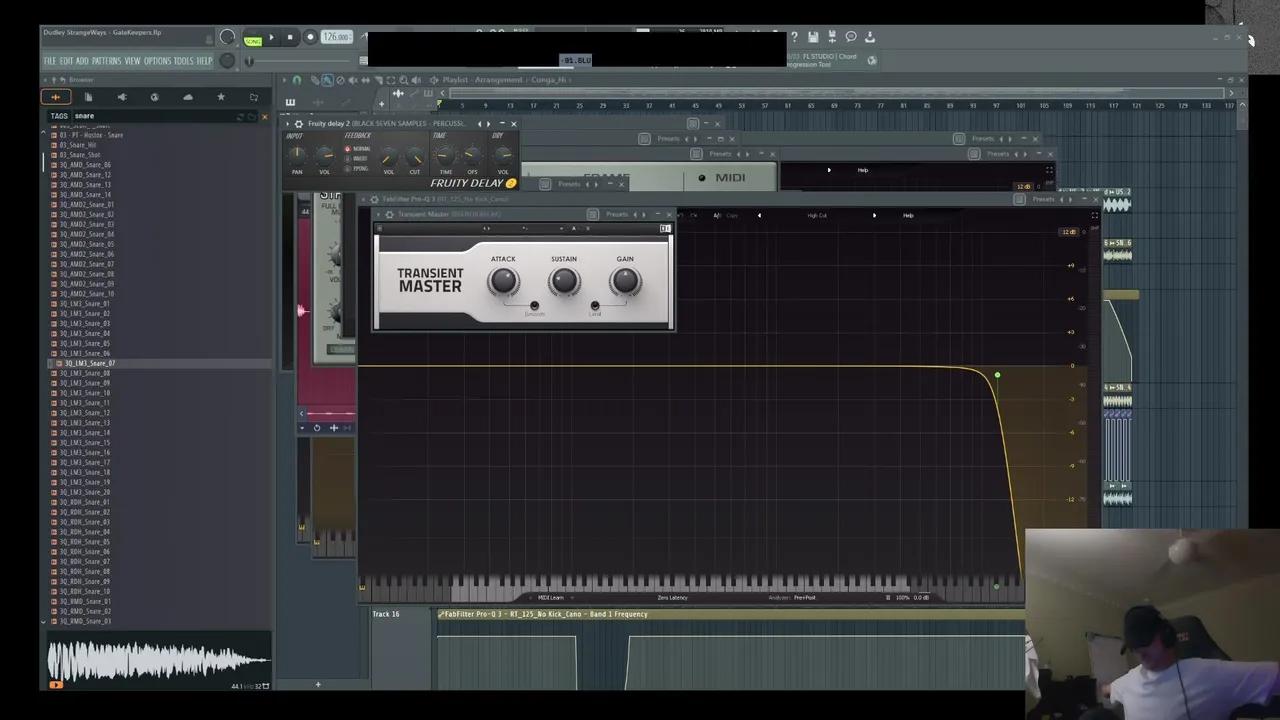Click the Attack knob on Transient Master
Viewport: 1280px width, 720px height.
[x=503, y=282]
